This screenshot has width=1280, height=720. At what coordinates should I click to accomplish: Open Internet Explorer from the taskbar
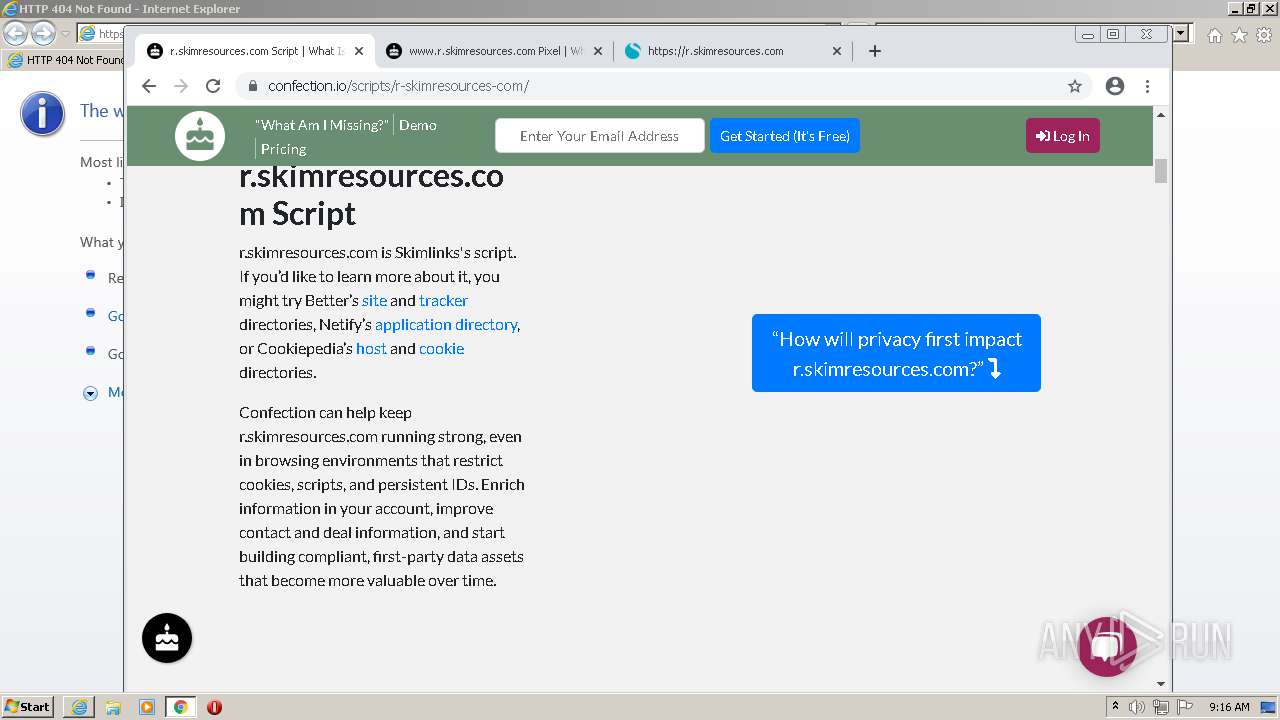point(79,707)
